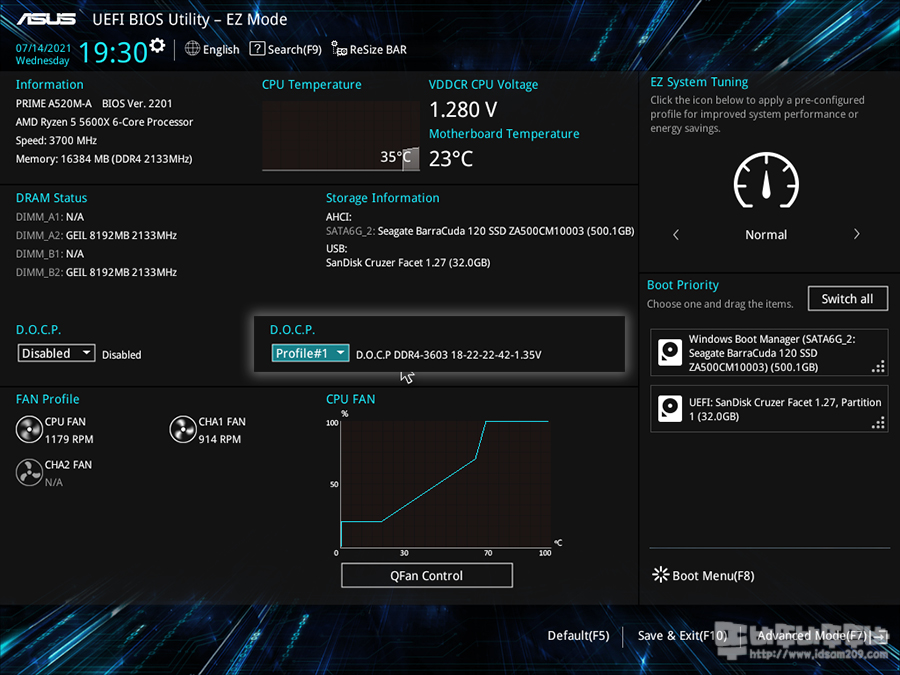The width and height of the screenshot is (900, 675).
Task: Select Windows Boot Manager boot entry
Action: 769,352
